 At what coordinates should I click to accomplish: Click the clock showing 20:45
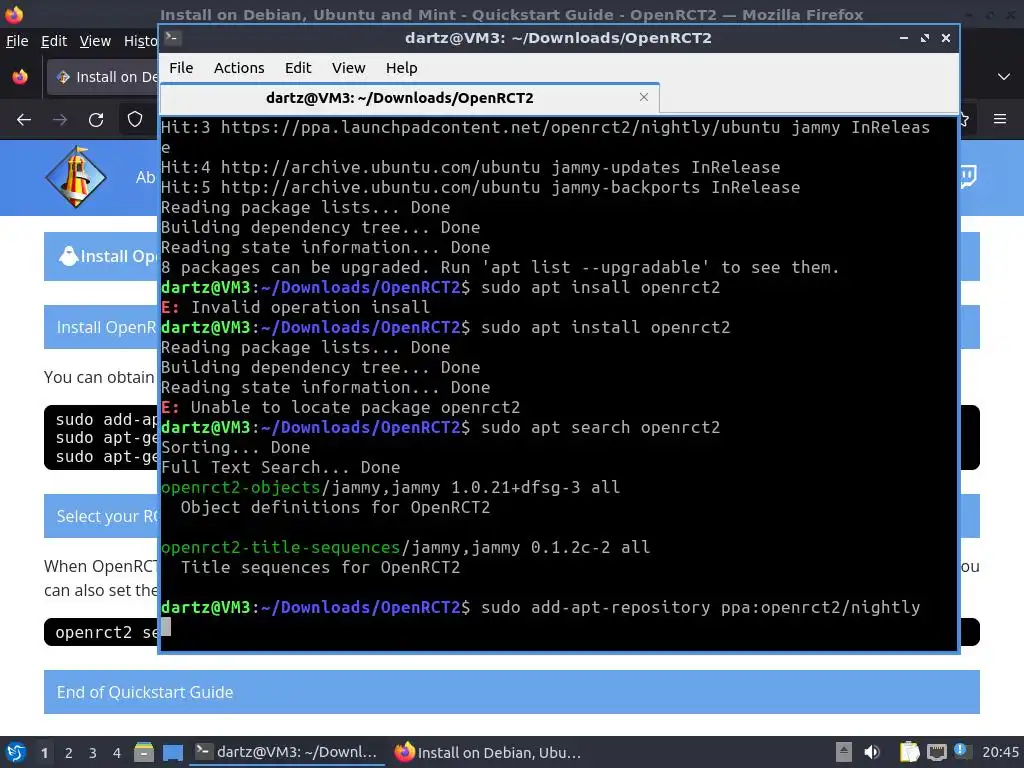pyautogui.click(x=1000, y=752)
